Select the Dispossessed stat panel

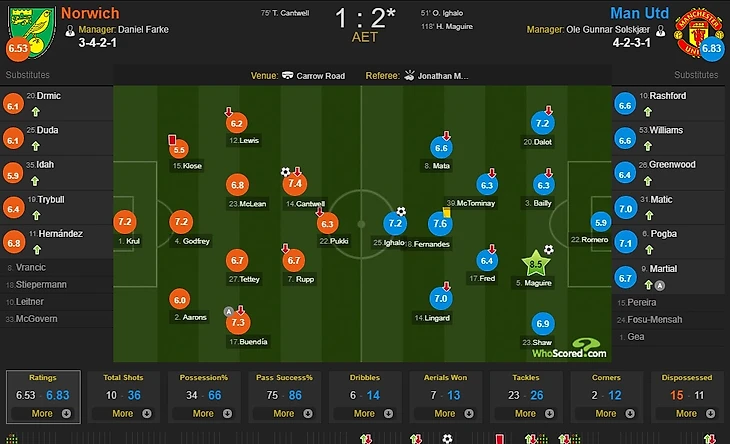click(687, 395)
